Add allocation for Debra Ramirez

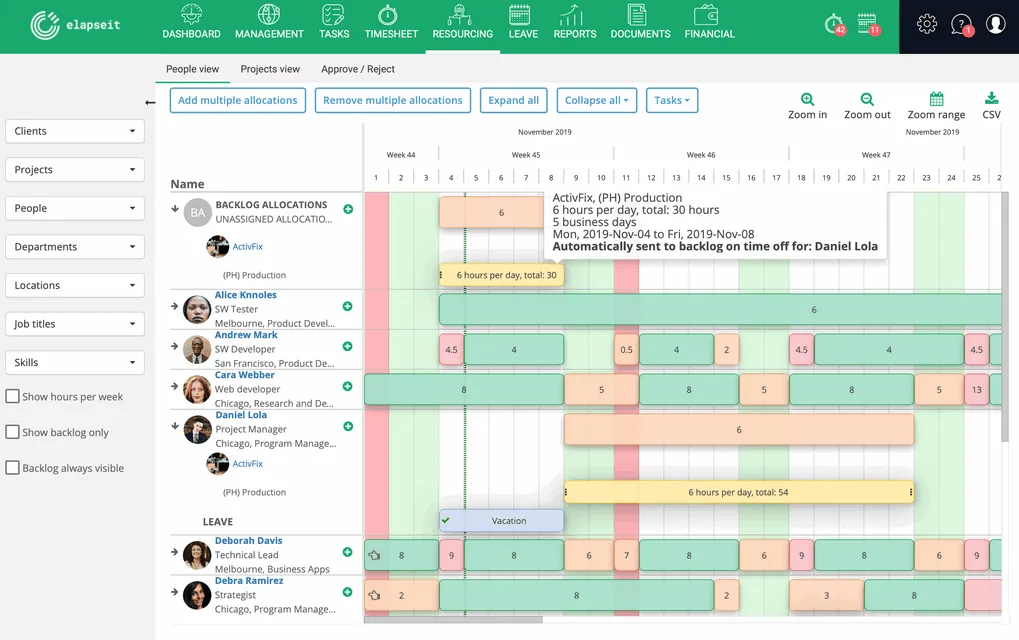coord(348,592)
